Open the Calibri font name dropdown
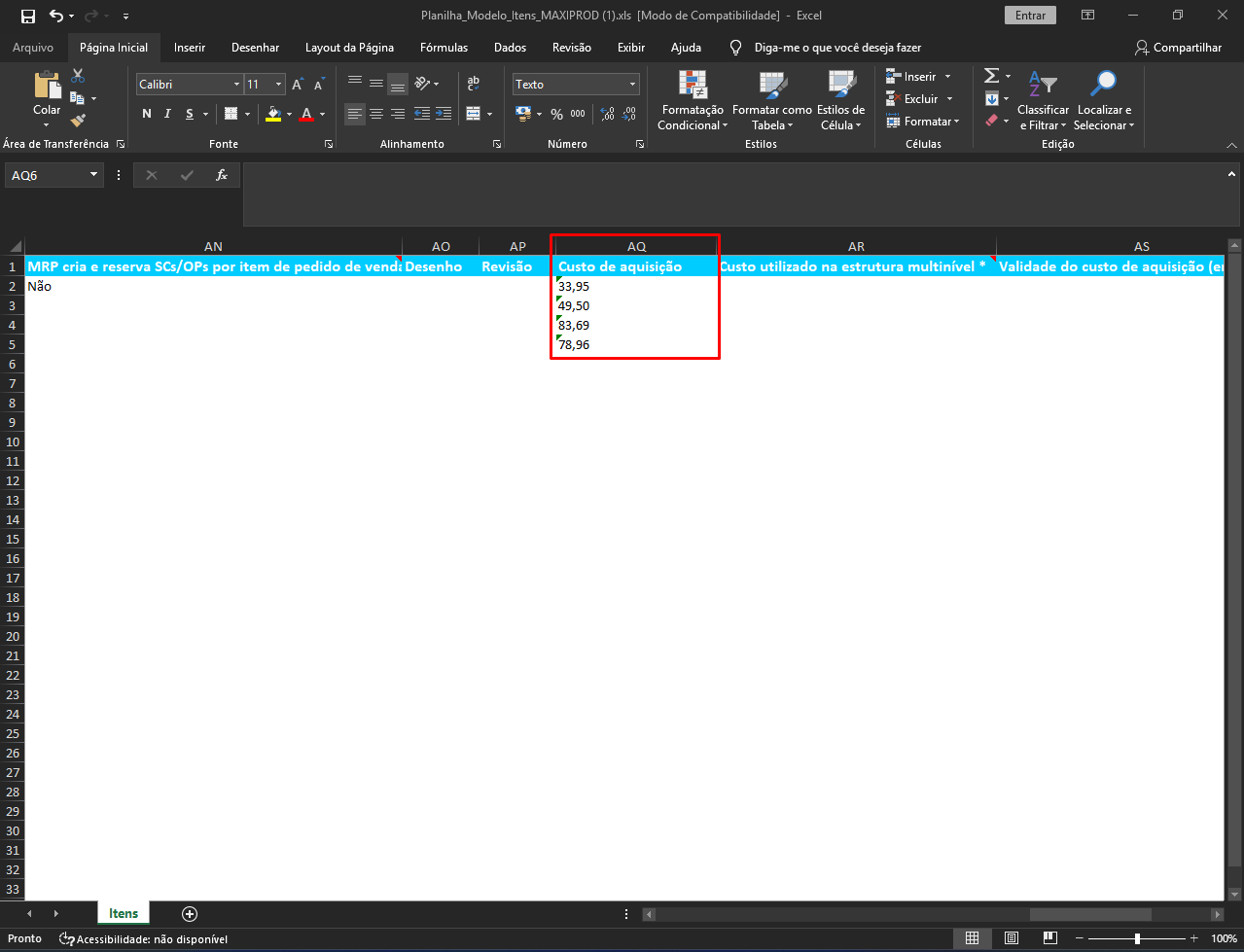 (x=235, y=85)
